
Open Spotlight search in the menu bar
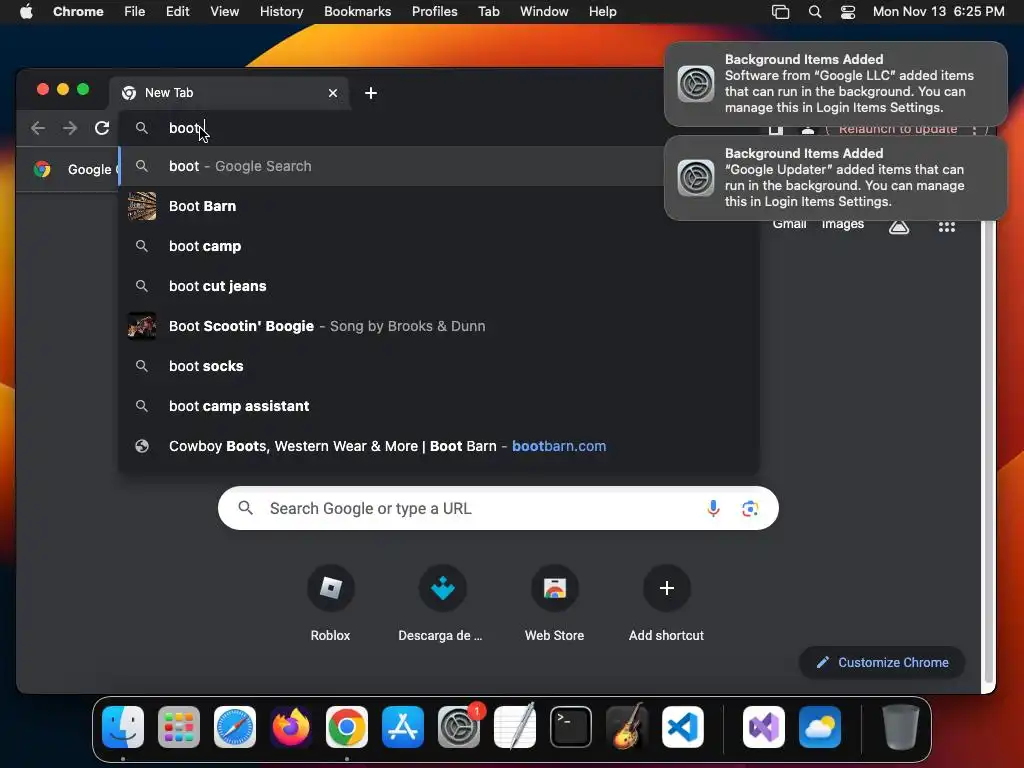click(815, 12)
